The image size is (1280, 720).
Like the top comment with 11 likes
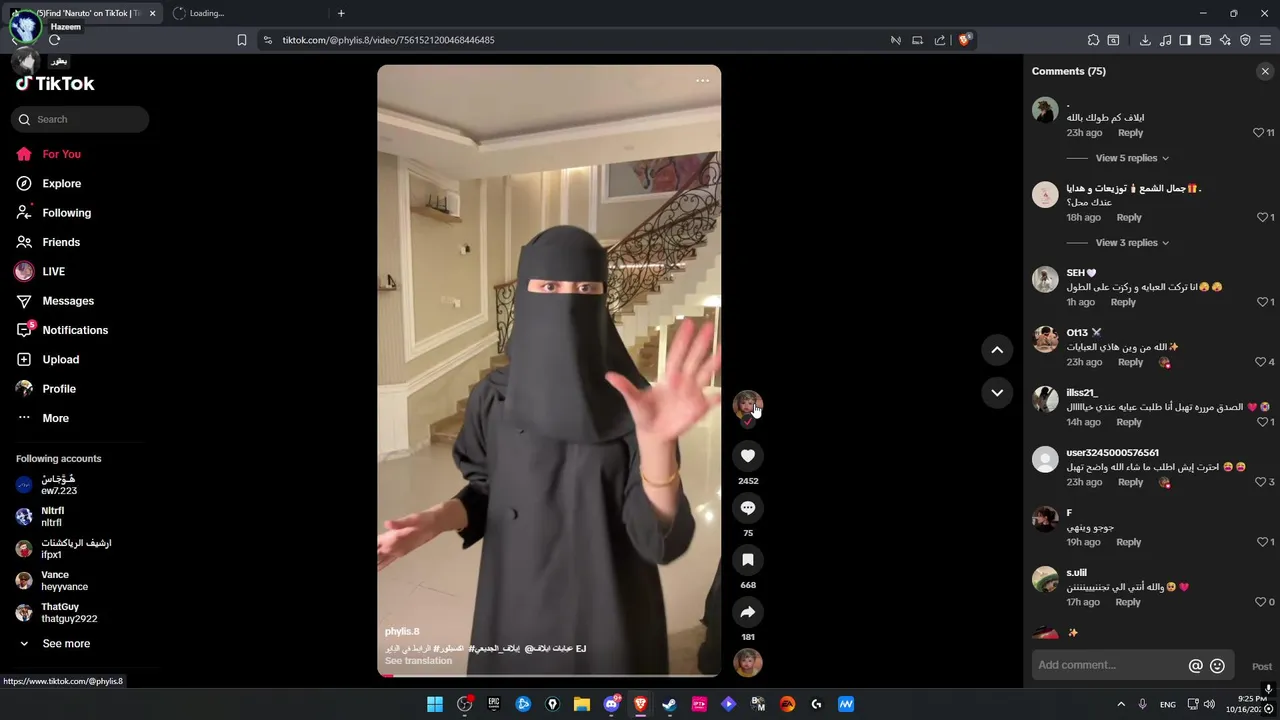tap(1258, 133)
